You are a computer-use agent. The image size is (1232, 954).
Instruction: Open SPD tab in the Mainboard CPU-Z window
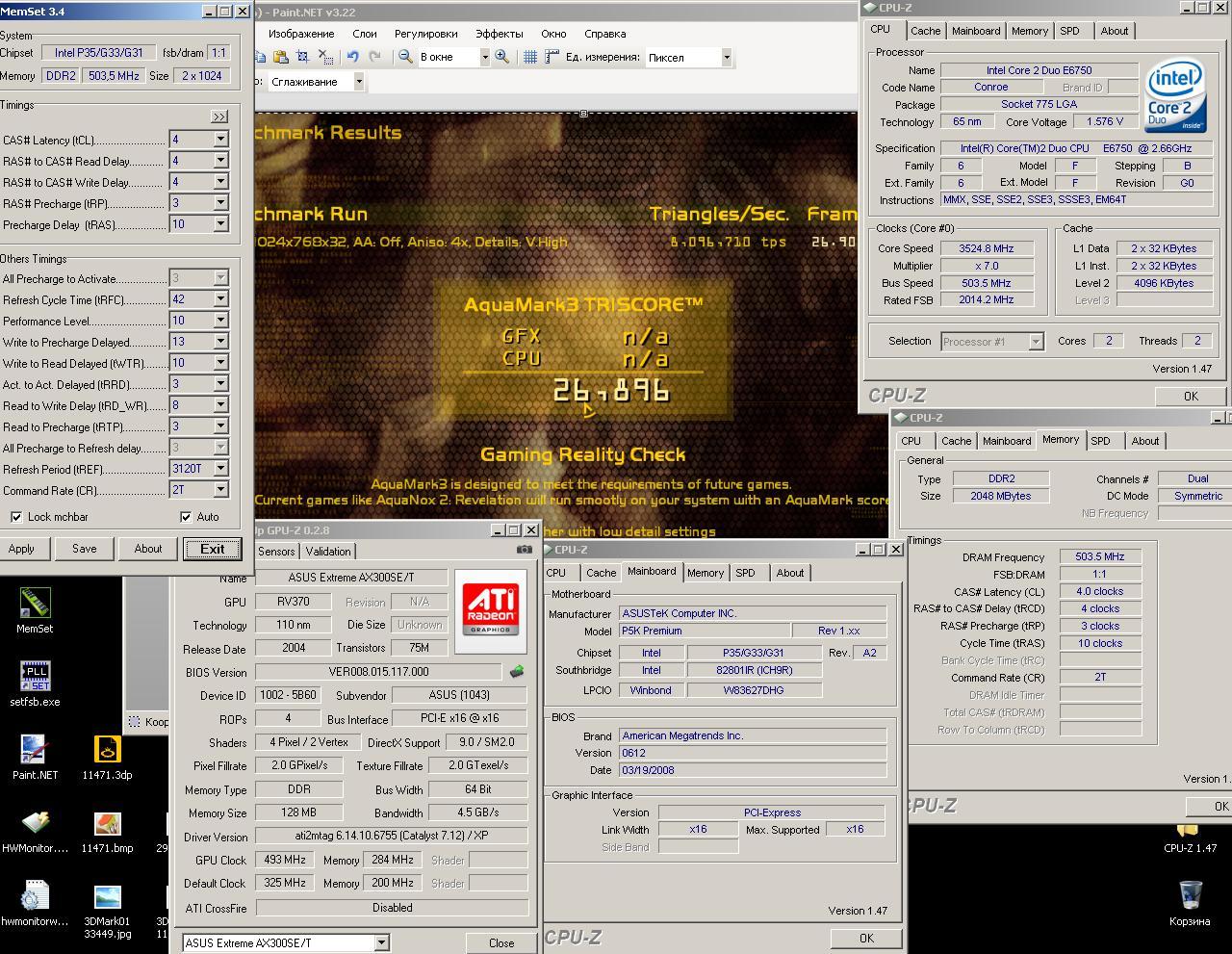745,573
